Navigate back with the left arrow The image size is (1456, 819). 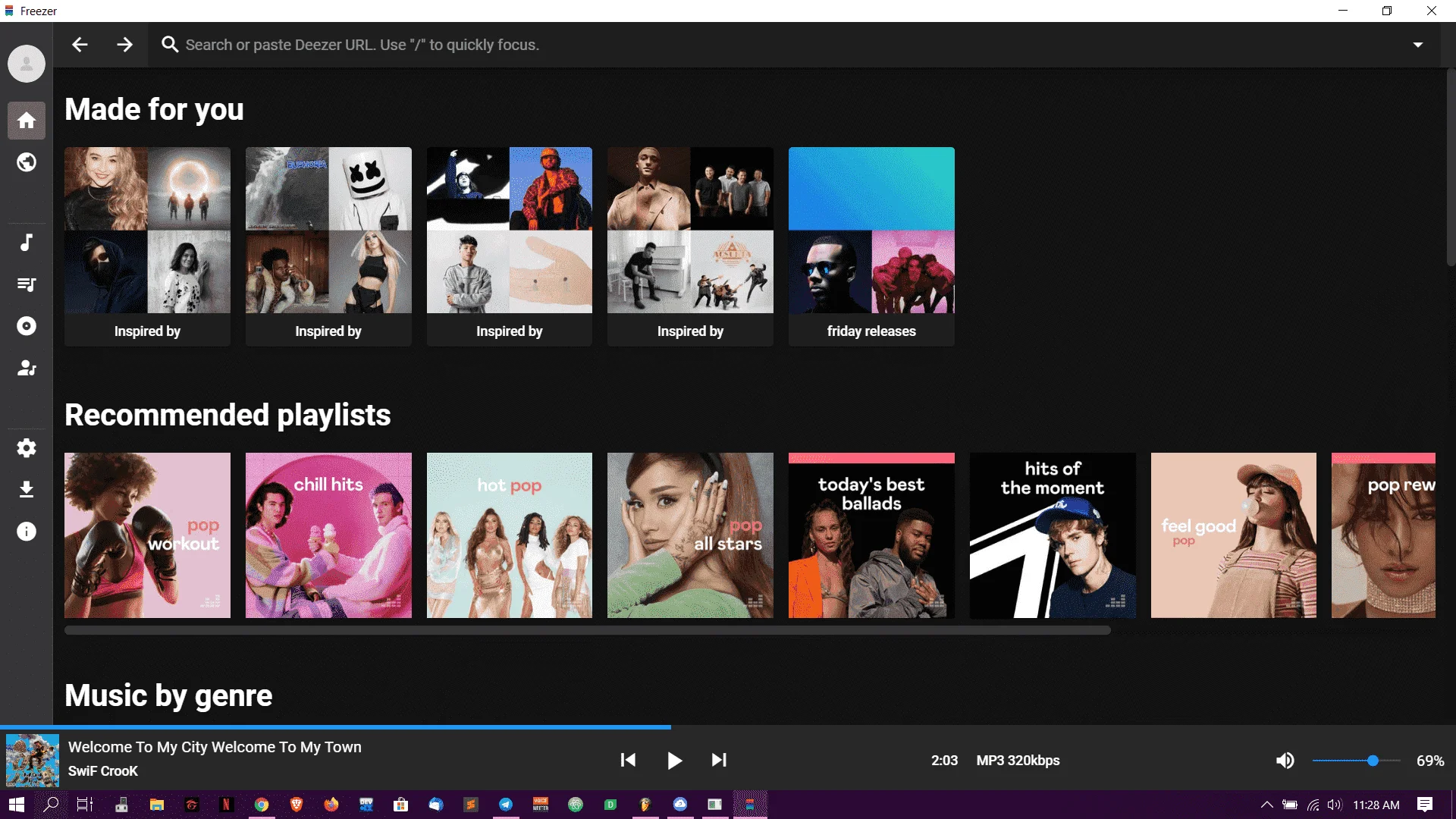click(80, 45)
